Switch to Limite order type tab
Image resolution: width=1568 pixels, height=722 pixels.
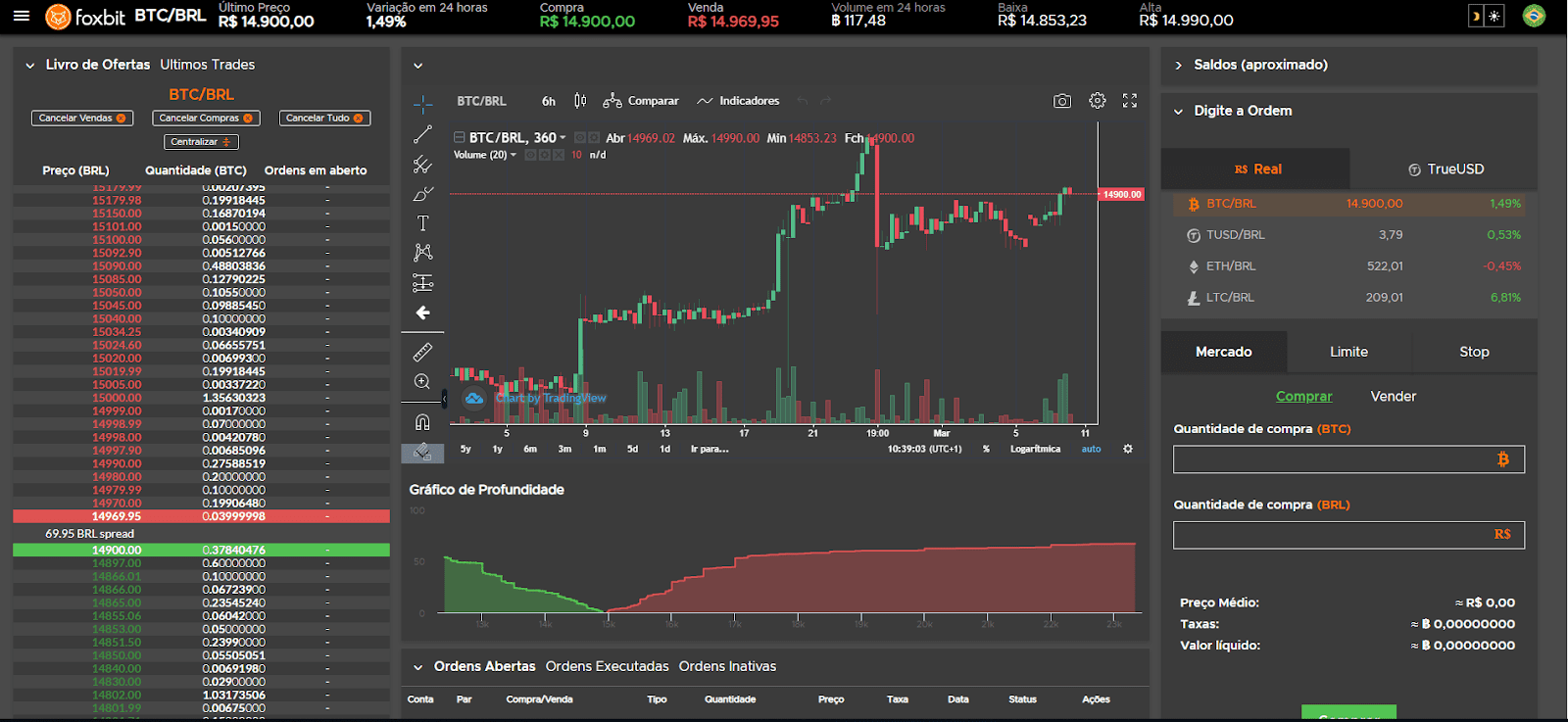click(1348, 352)
